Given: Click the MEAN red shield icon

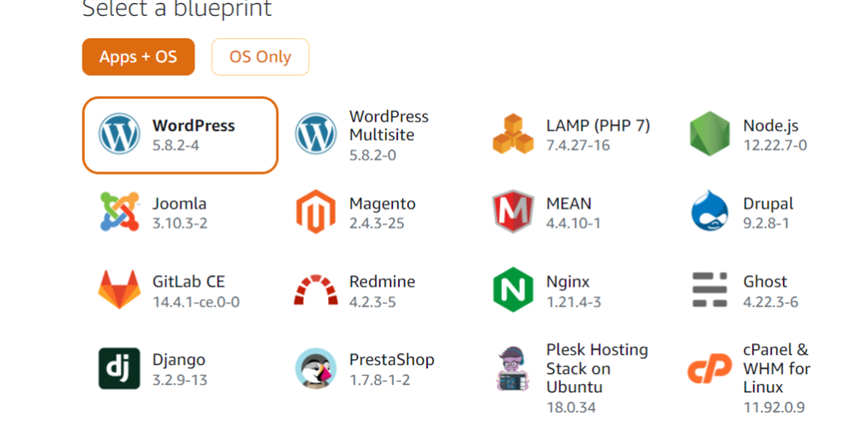Looking at the screenshot, I should coord(513,212).
